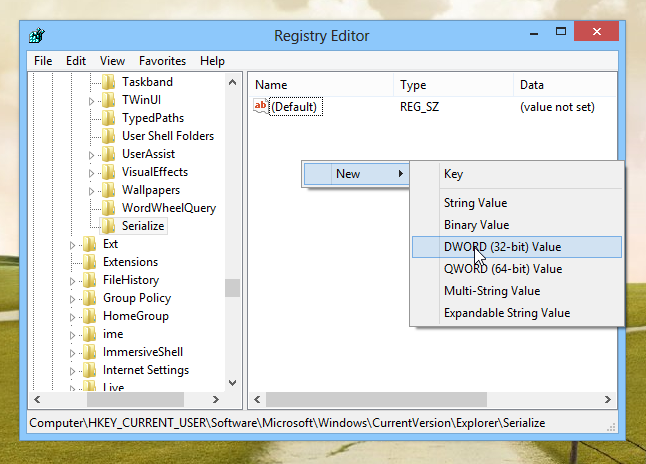
Task: Click the Ext folder icon
Action: (x=90, y=244)
